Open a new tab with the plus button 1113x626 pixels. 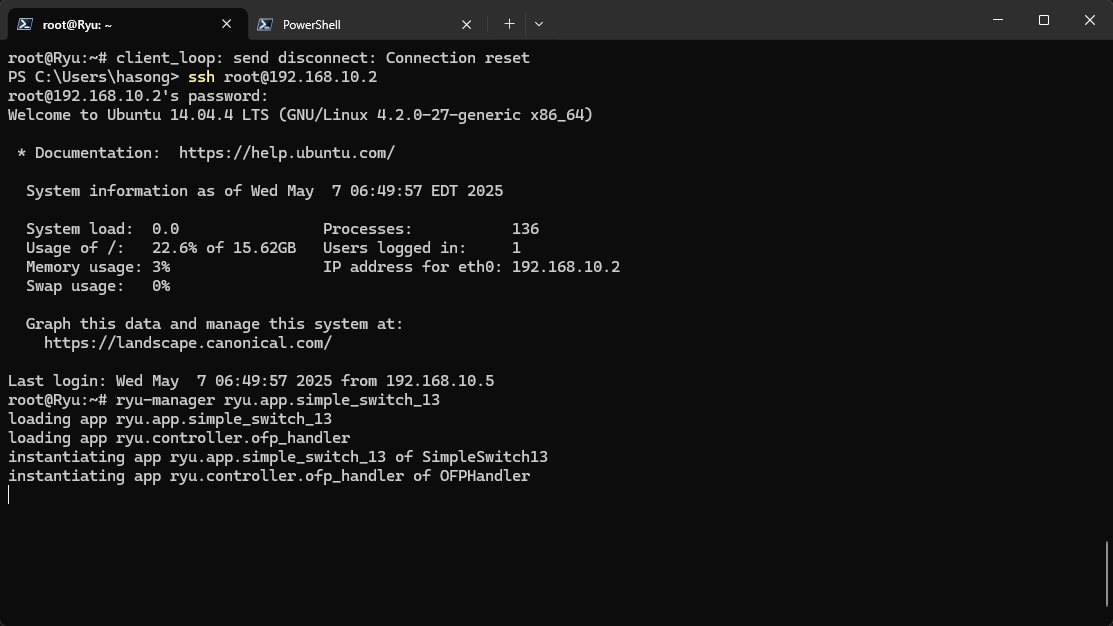[509, 24]
